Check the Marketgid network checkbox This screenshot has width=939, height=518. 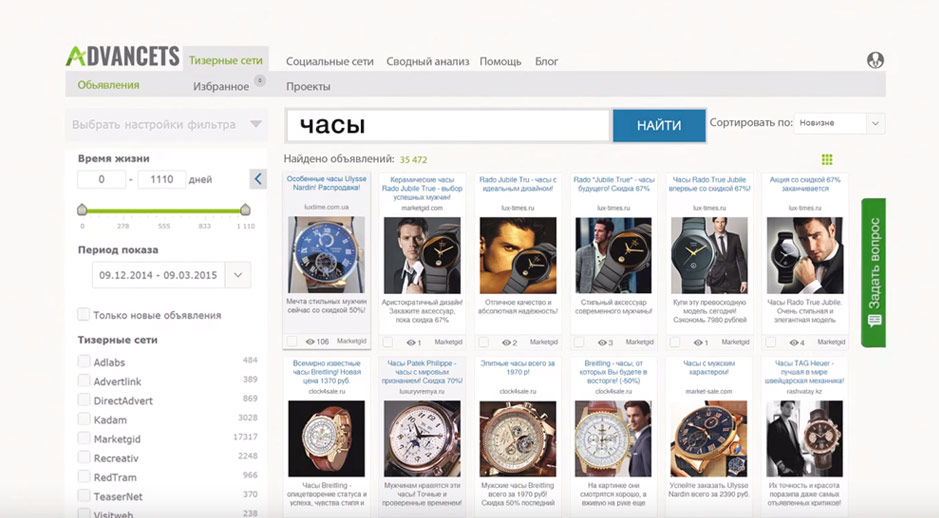(85, 437)
